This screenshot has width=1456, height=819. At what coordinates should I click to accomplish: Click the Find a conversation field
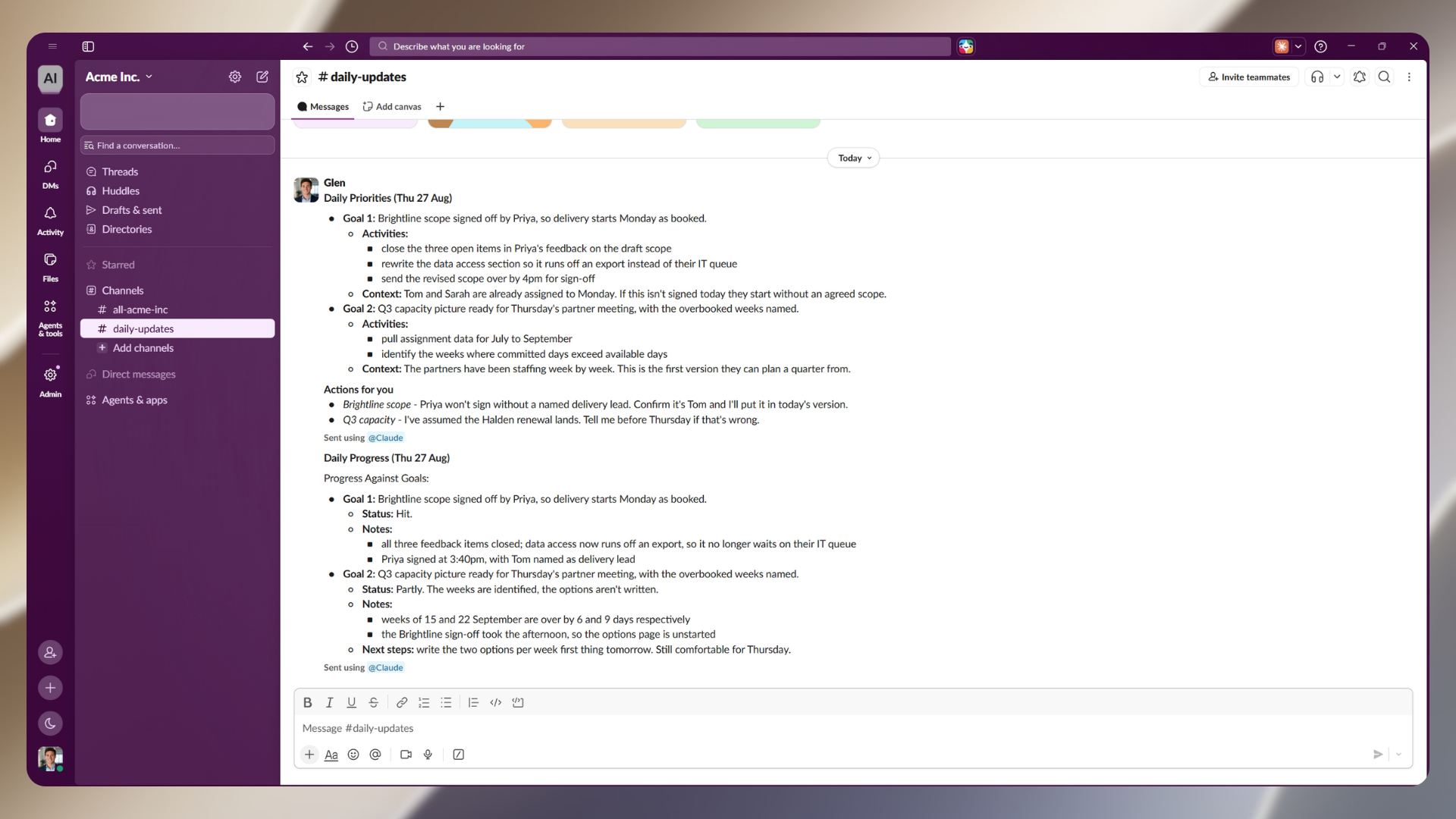pos(177,145)
